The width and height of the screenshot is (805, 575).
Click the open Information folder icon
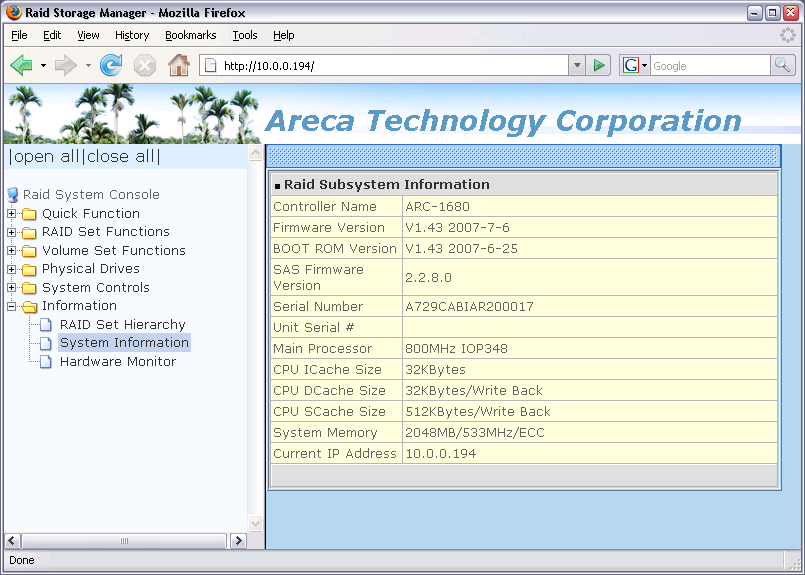pyautogui.click(x=30, y=306)
